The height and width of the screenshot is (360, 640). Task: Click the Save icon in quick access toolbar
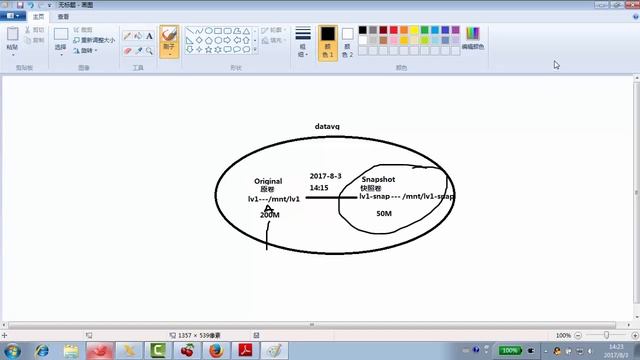pos(20,5)
